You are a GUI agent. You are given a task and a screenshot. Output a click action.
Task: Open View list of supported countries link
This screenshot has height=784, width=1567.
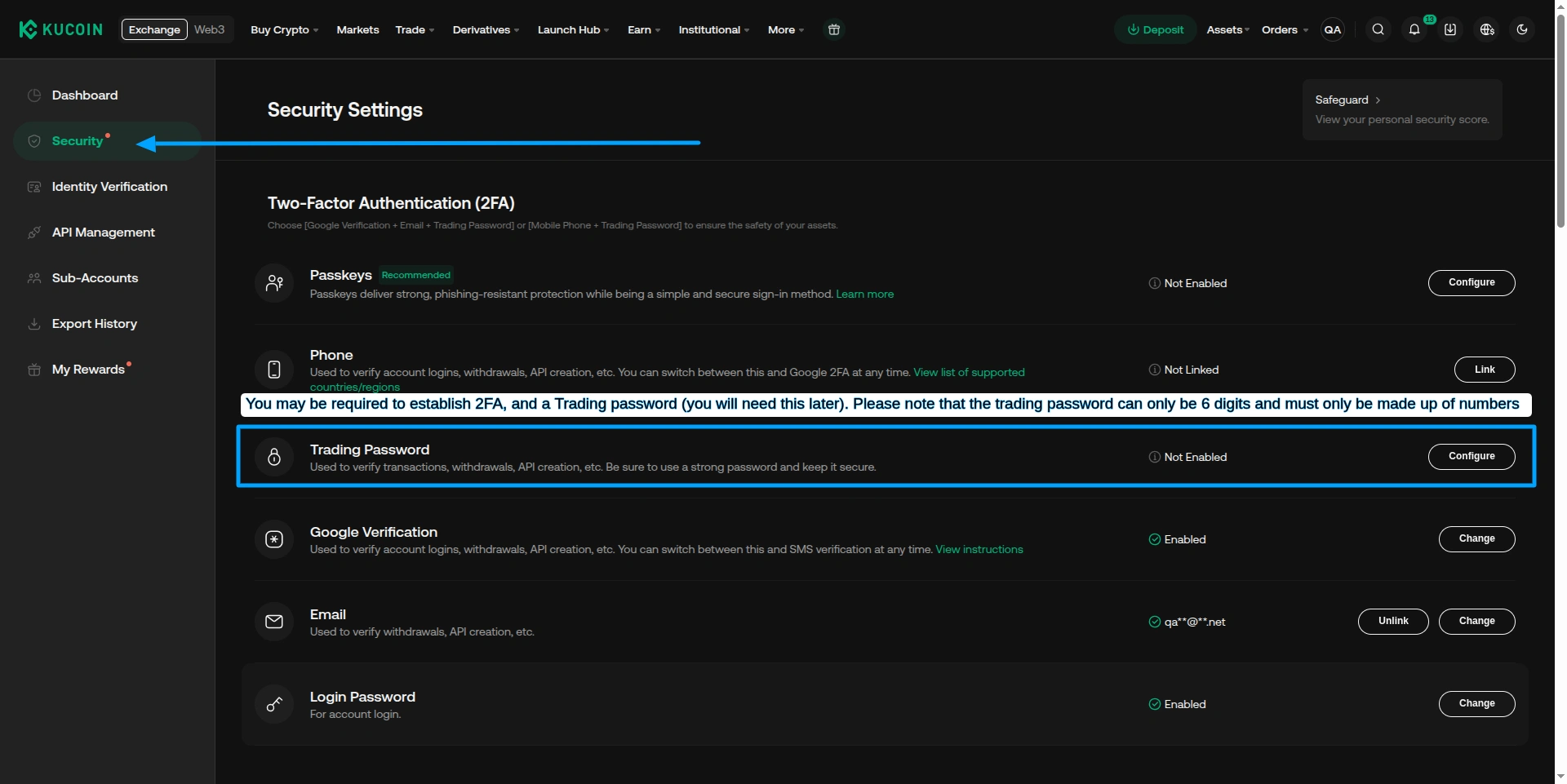point(969,372)
